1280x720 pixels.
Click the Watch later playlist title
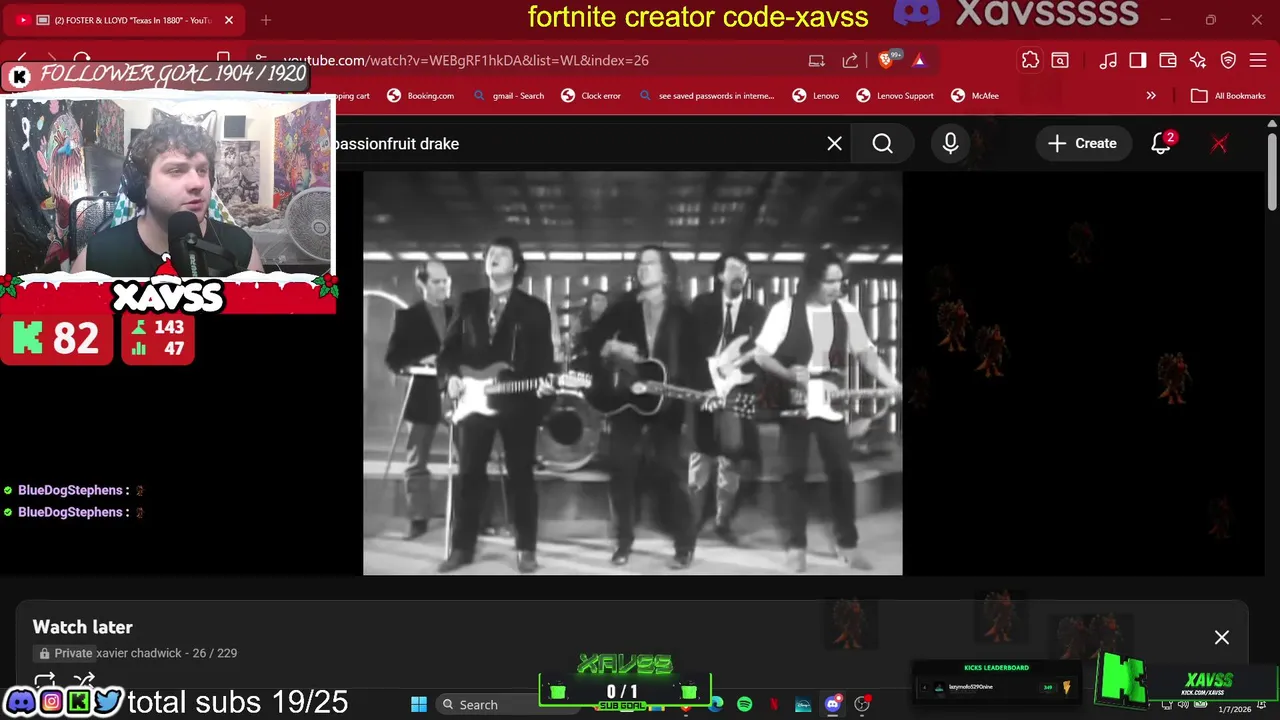tap(82, 627)
